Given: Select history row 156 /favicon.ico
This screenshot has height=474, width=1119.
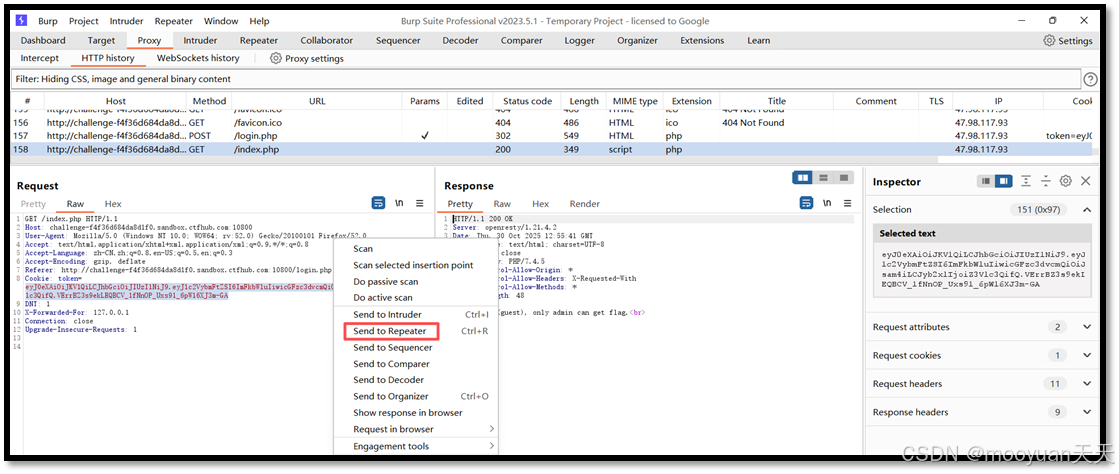Looking at the screenshot, I should [x=552, y=123].
